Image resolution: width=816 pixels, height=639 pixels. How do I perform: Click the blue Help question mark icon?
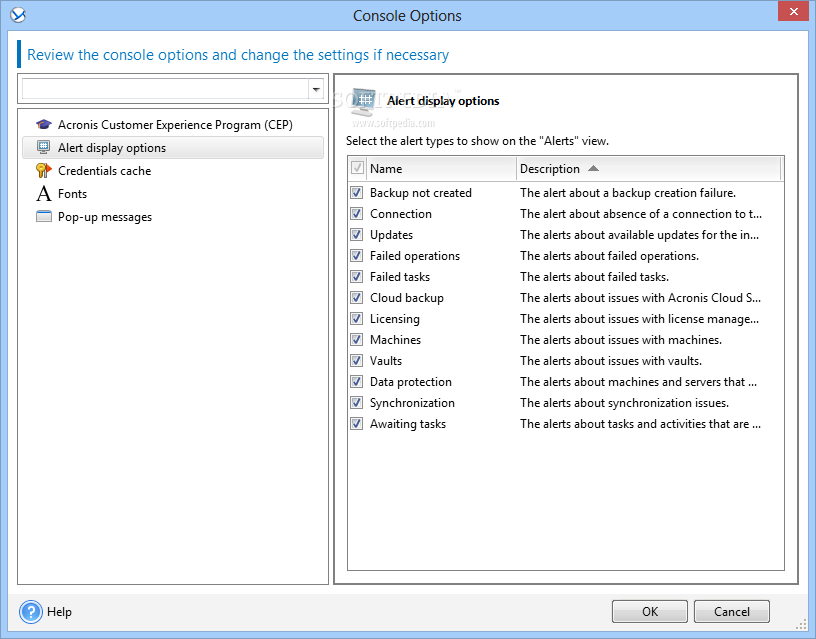coord(31,611)
